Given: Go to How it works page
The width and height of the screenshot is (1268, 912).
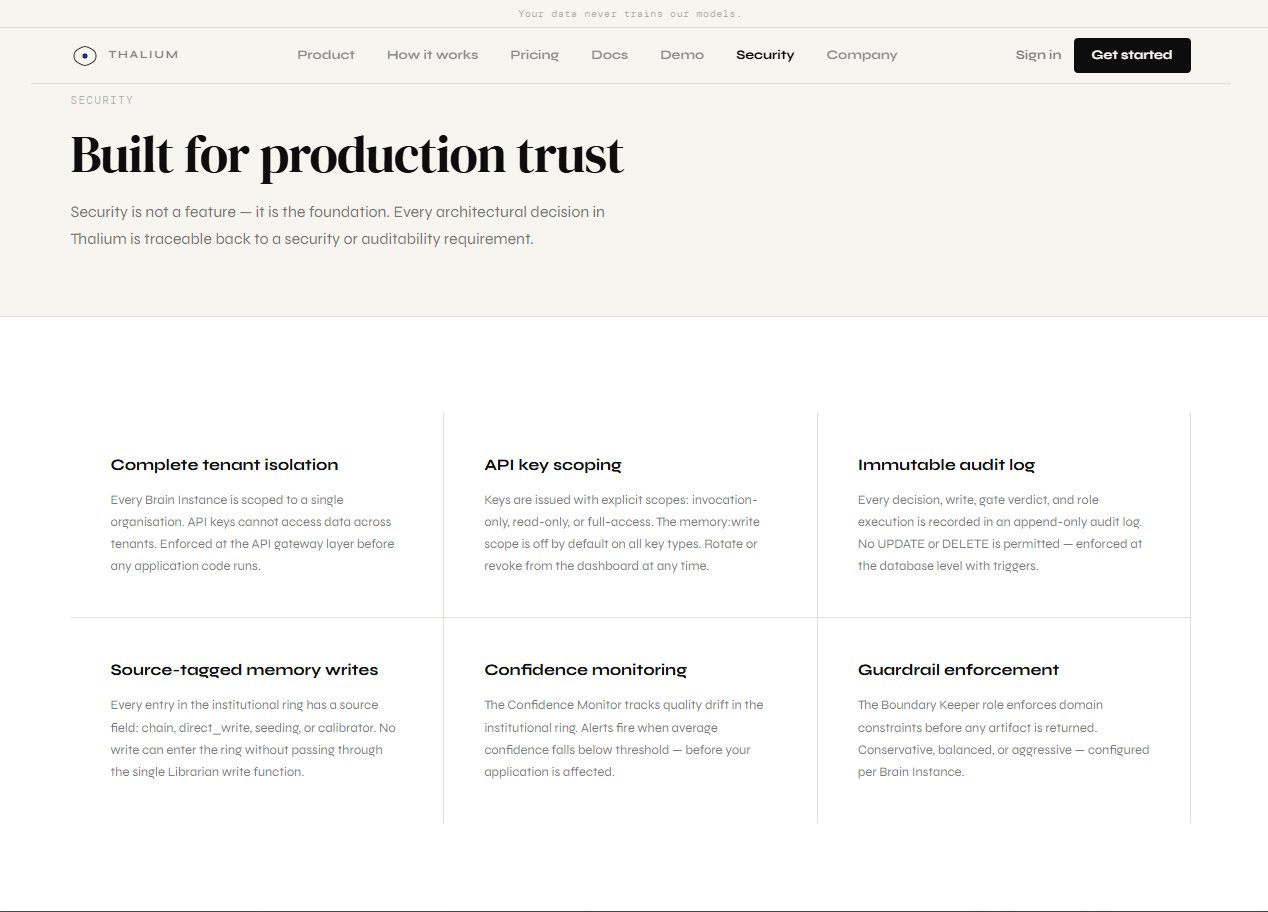Looking at the screenshot, I should click(x=432, y=55).
